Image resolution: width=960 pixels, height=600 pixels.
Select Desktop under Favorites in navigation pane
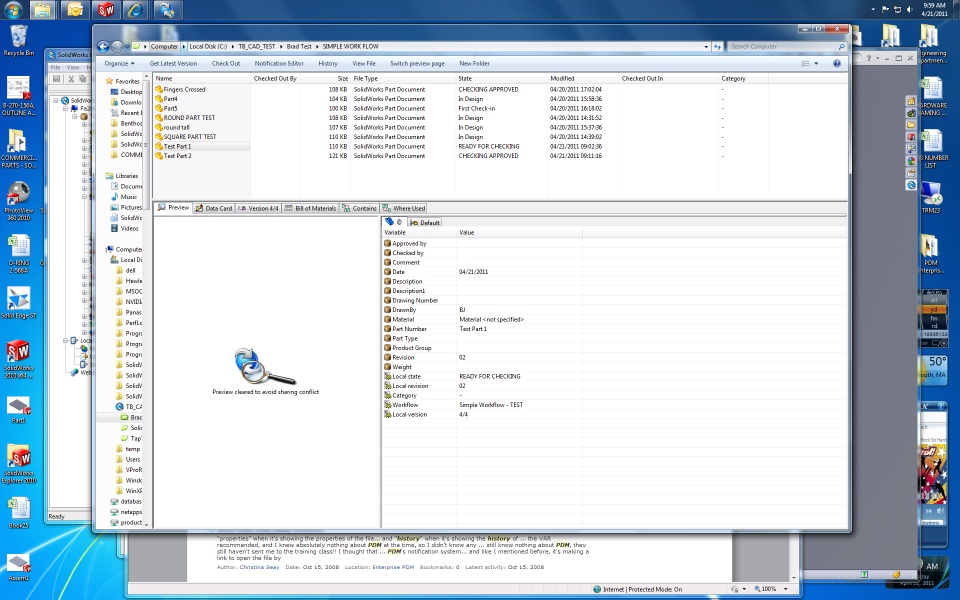click(x=126, y=92)
